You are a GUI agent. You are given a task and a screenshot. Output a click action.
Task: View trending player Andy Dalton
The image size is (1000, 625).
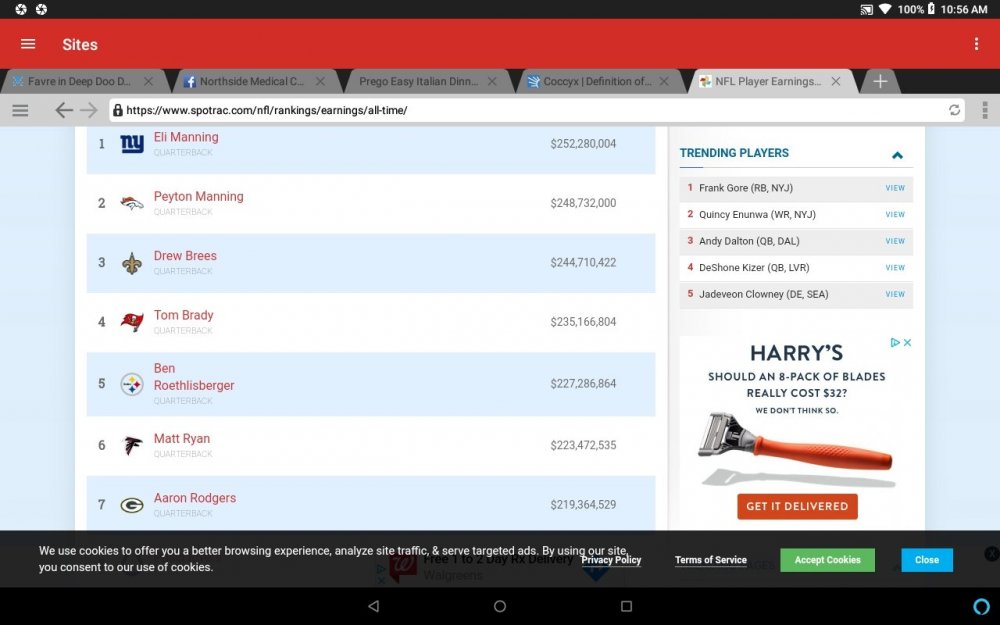coord(895,241)
